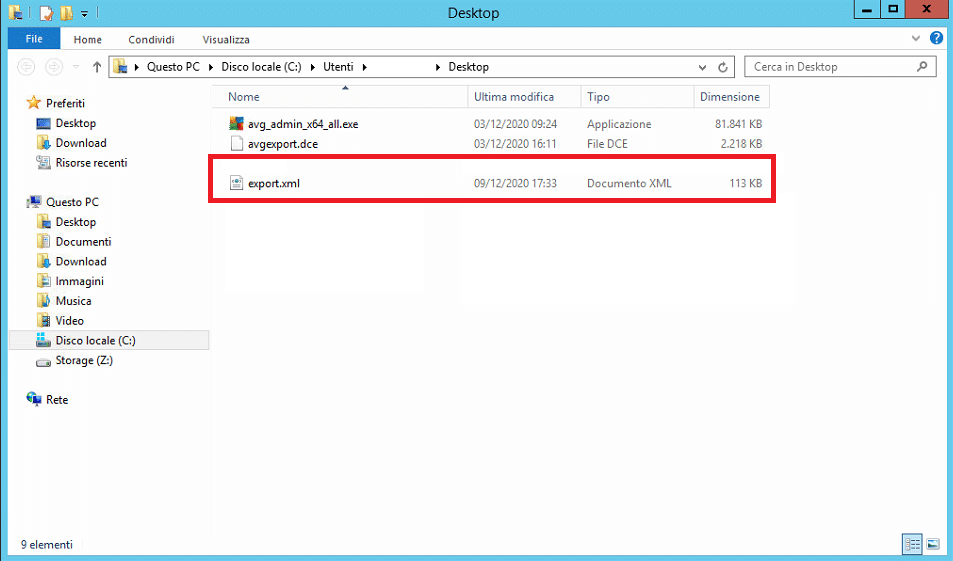This screenshot has width=953, height=561.
Task: Open Storage (Z:) drive in sidebar
Action: [x=84, y=360]
